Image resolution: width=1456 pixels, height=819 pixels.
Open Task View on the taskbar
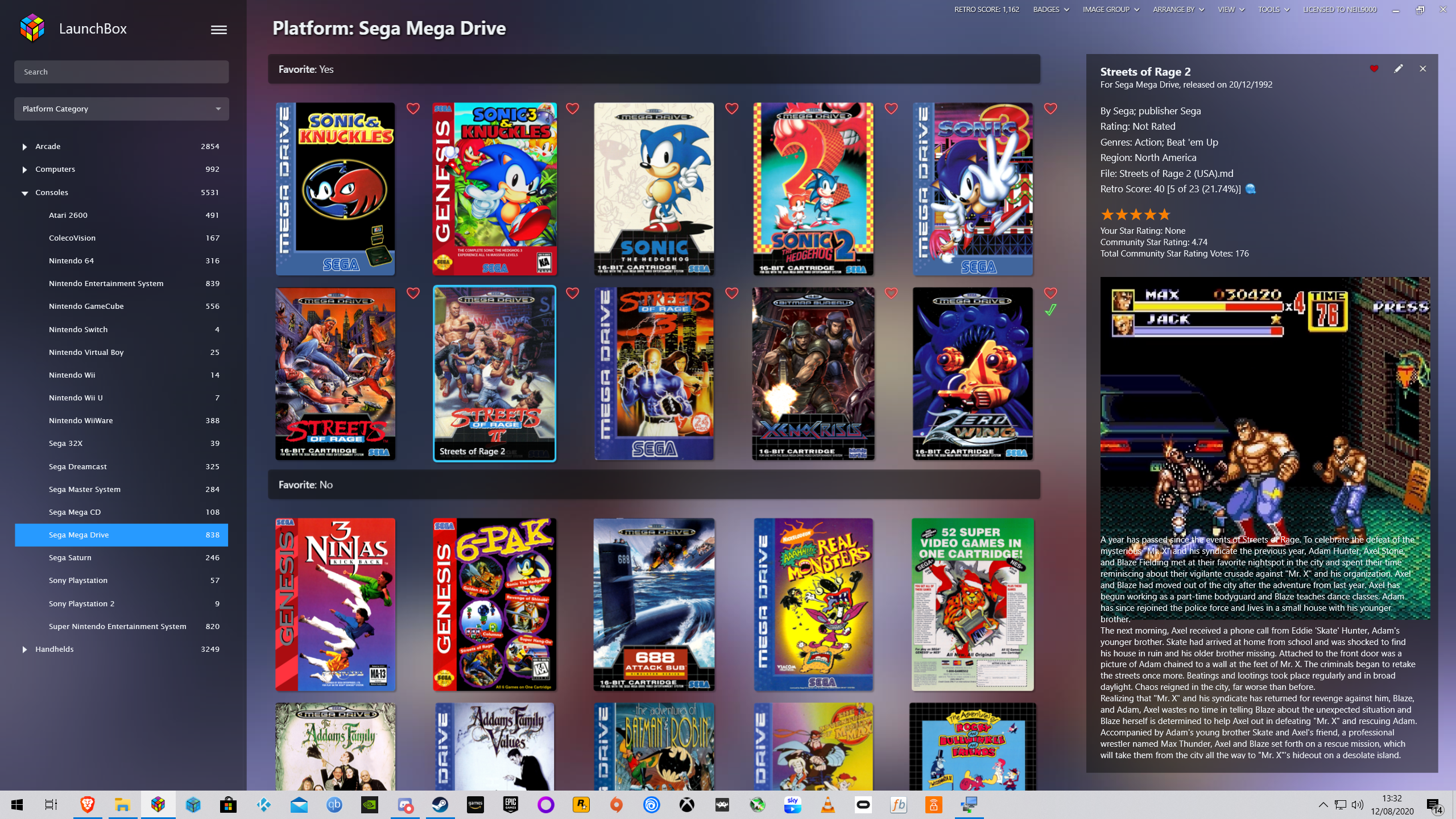[51, 805]
